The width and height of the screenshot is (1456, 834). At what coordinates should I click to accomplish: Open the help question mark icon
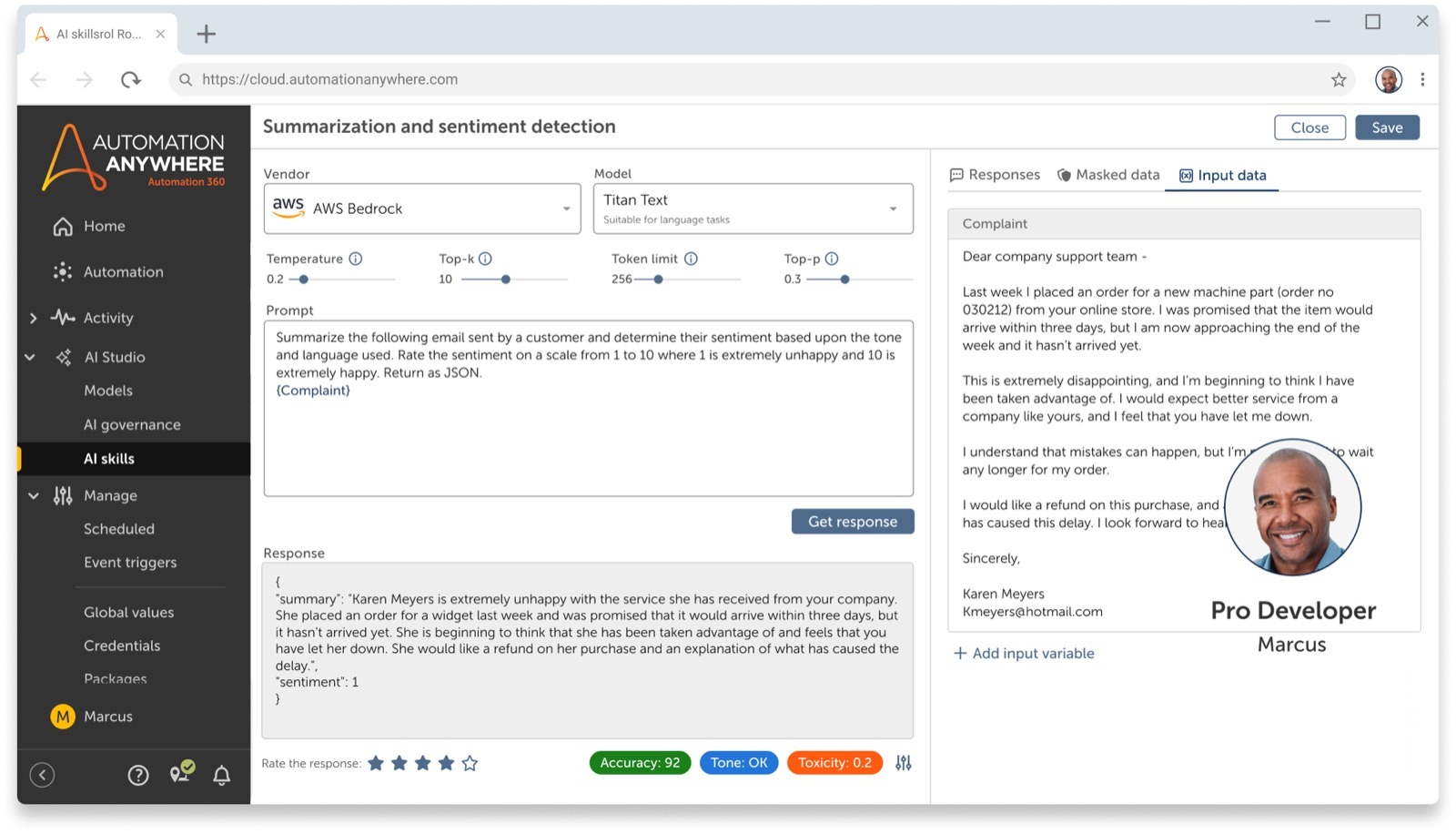(138, 775)
